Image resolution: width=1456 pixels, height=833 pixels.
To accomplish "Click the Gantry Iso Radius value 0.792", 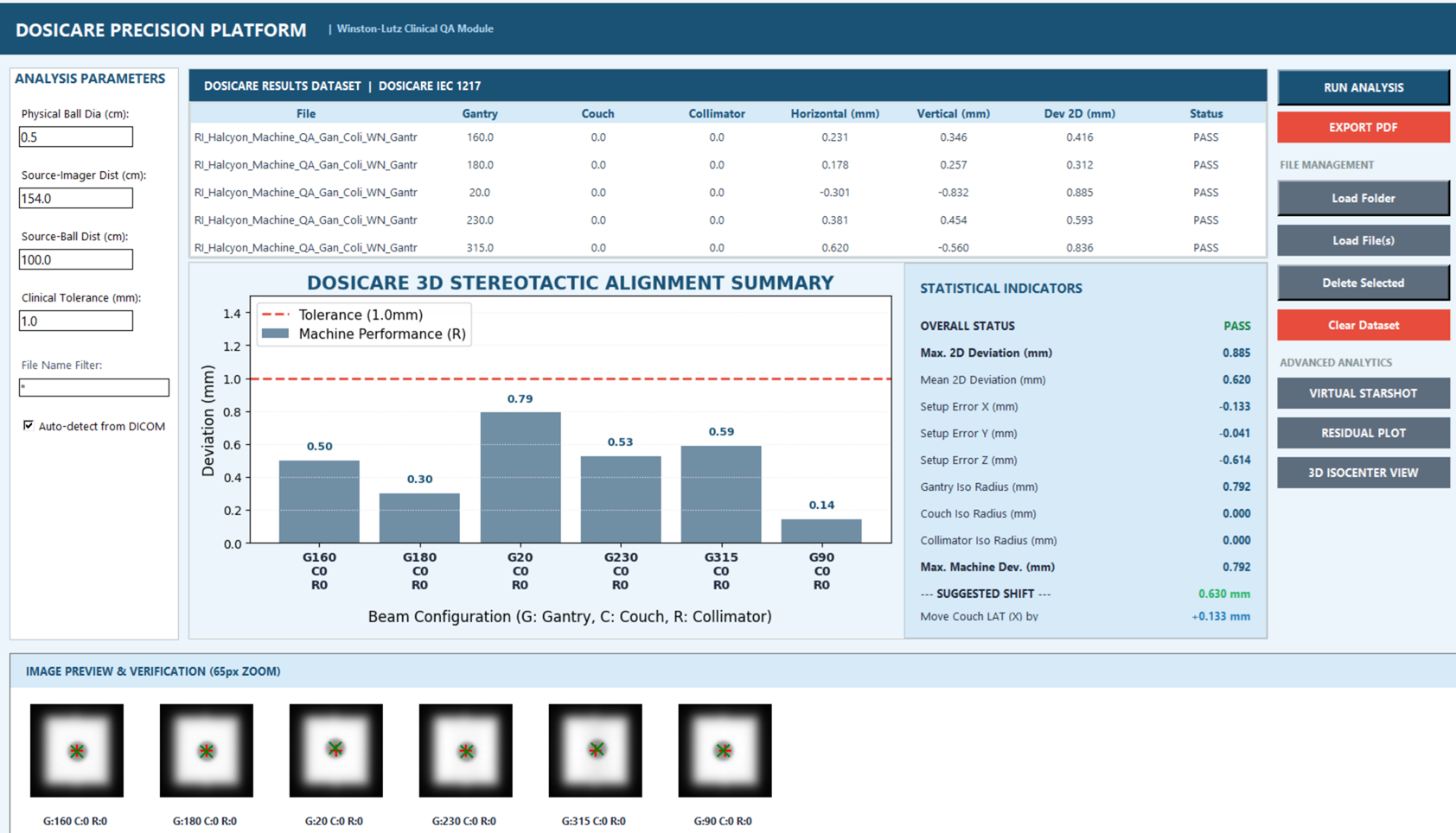I will tap(1236, 486).
